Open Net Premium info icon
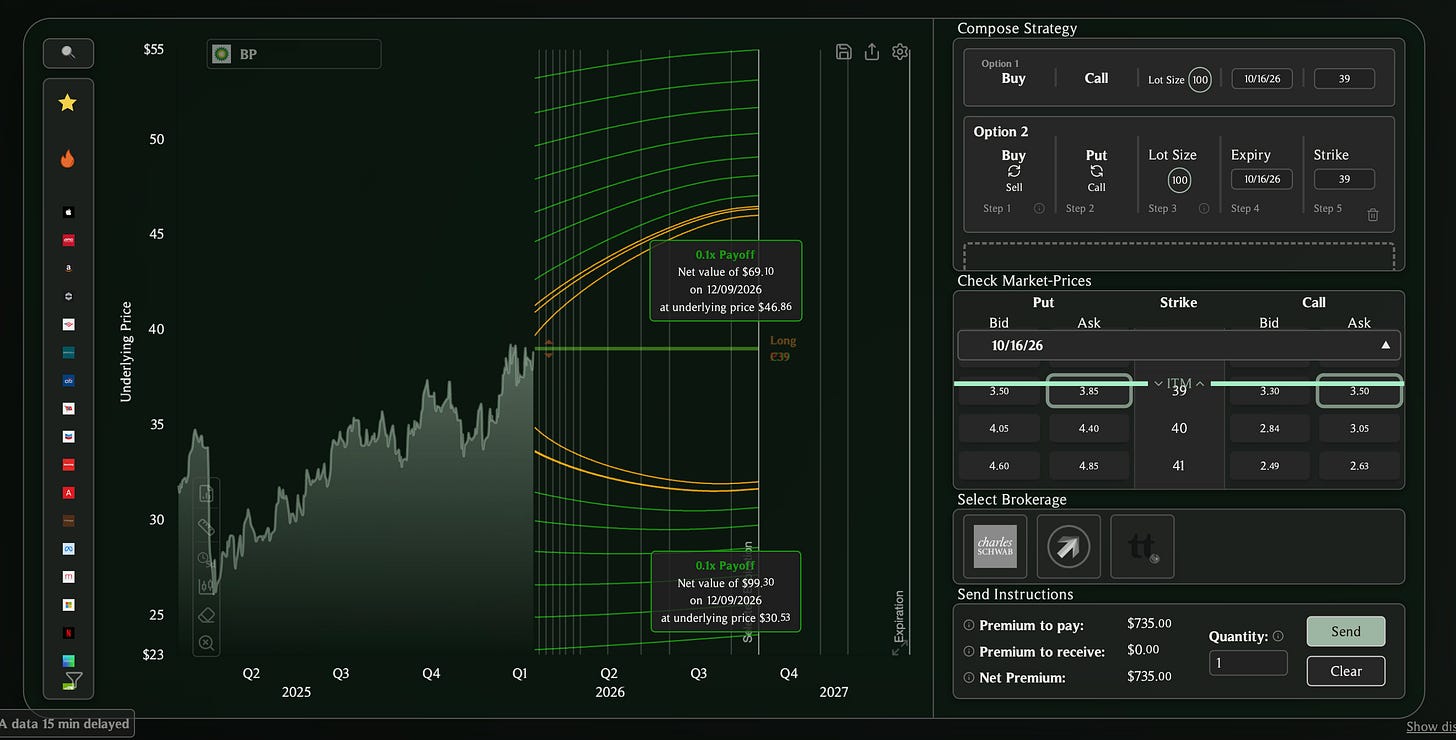The height and width of the screenshot is (740, 1456). (969, 678)
